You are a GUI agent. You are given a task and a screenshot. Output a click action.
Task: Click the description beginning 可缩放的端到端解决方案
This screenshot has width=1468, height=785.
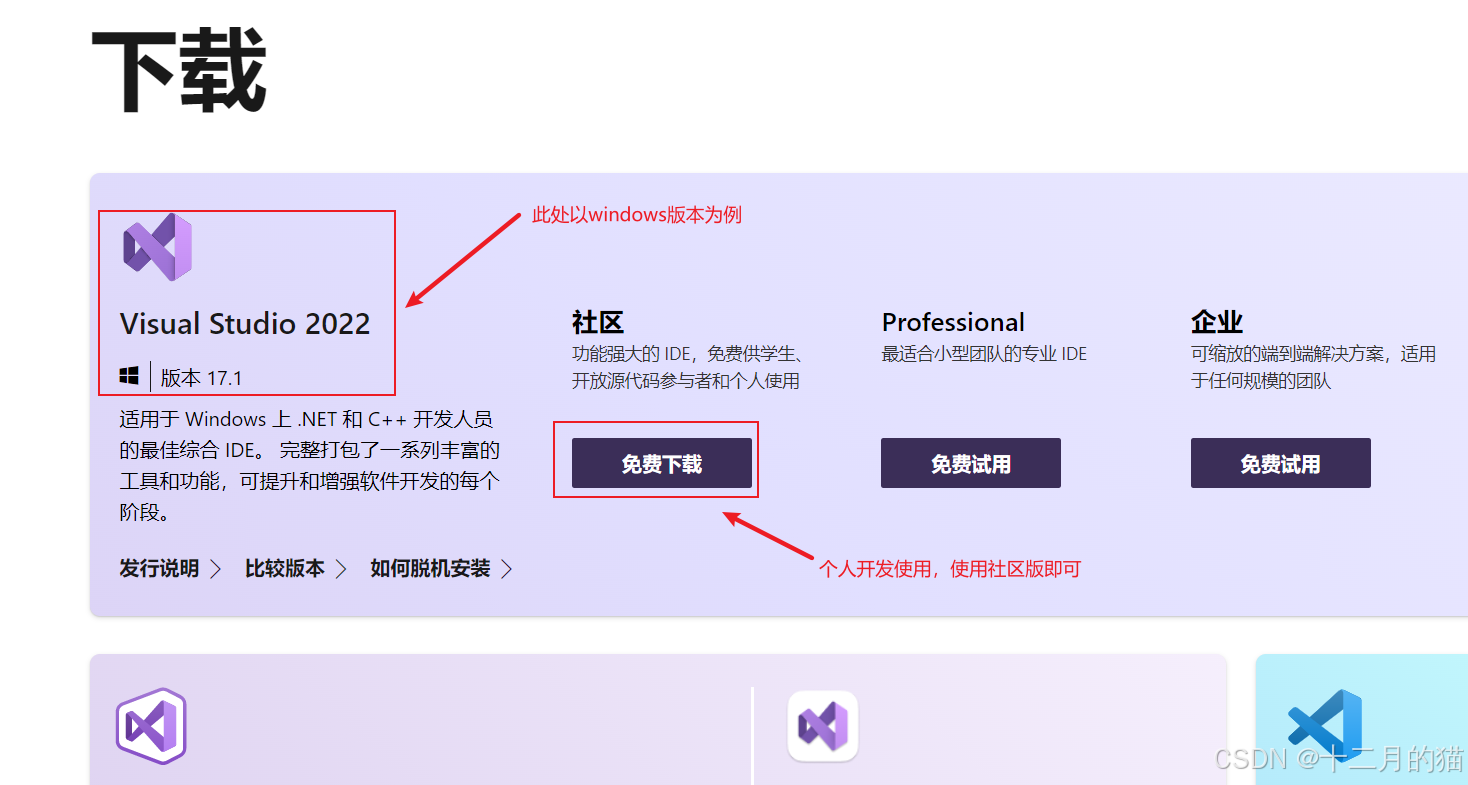[1313, 367]
